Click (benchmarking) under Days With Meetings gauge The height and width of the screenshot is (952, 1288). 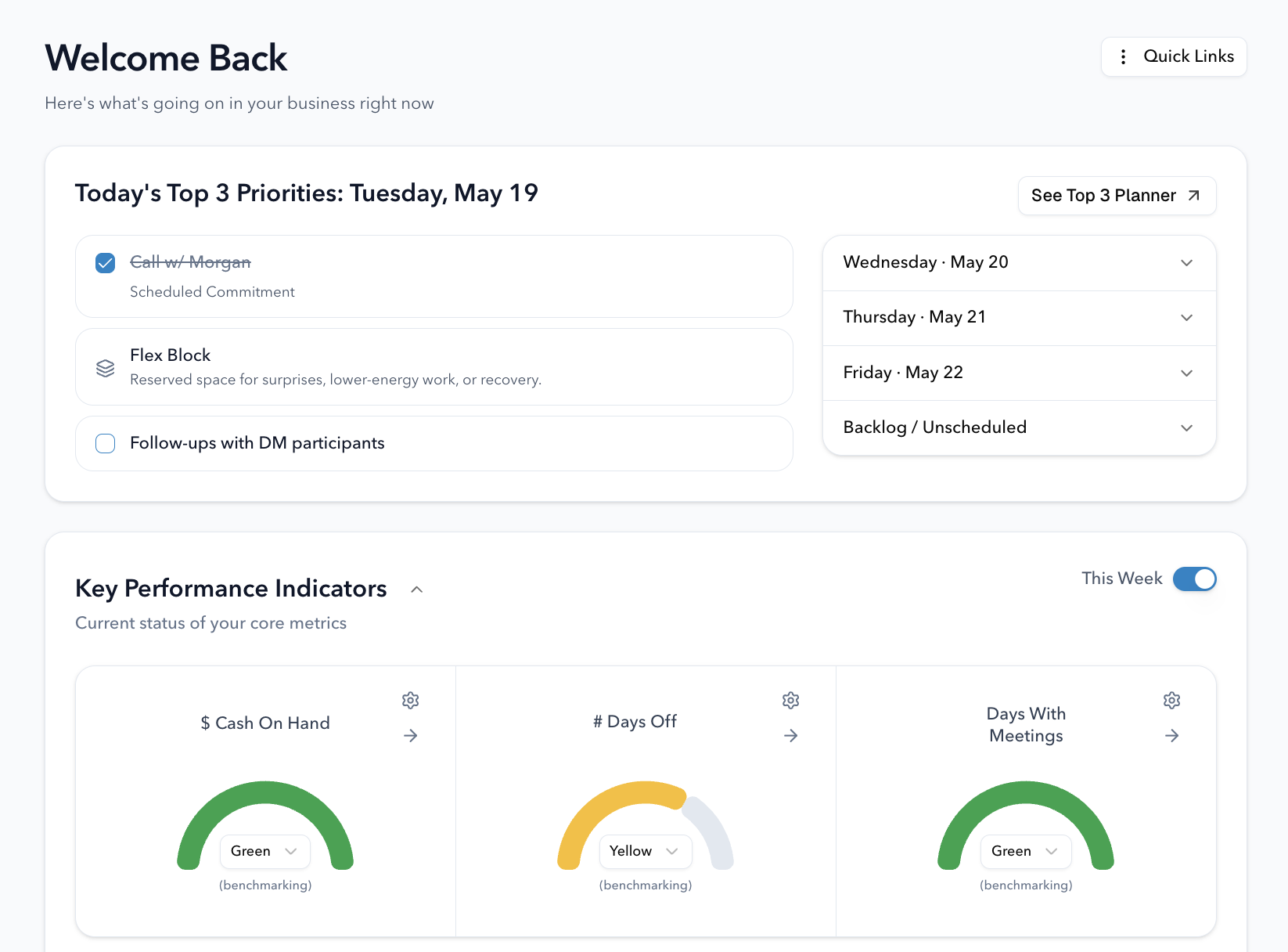(x=1026, y=885)
